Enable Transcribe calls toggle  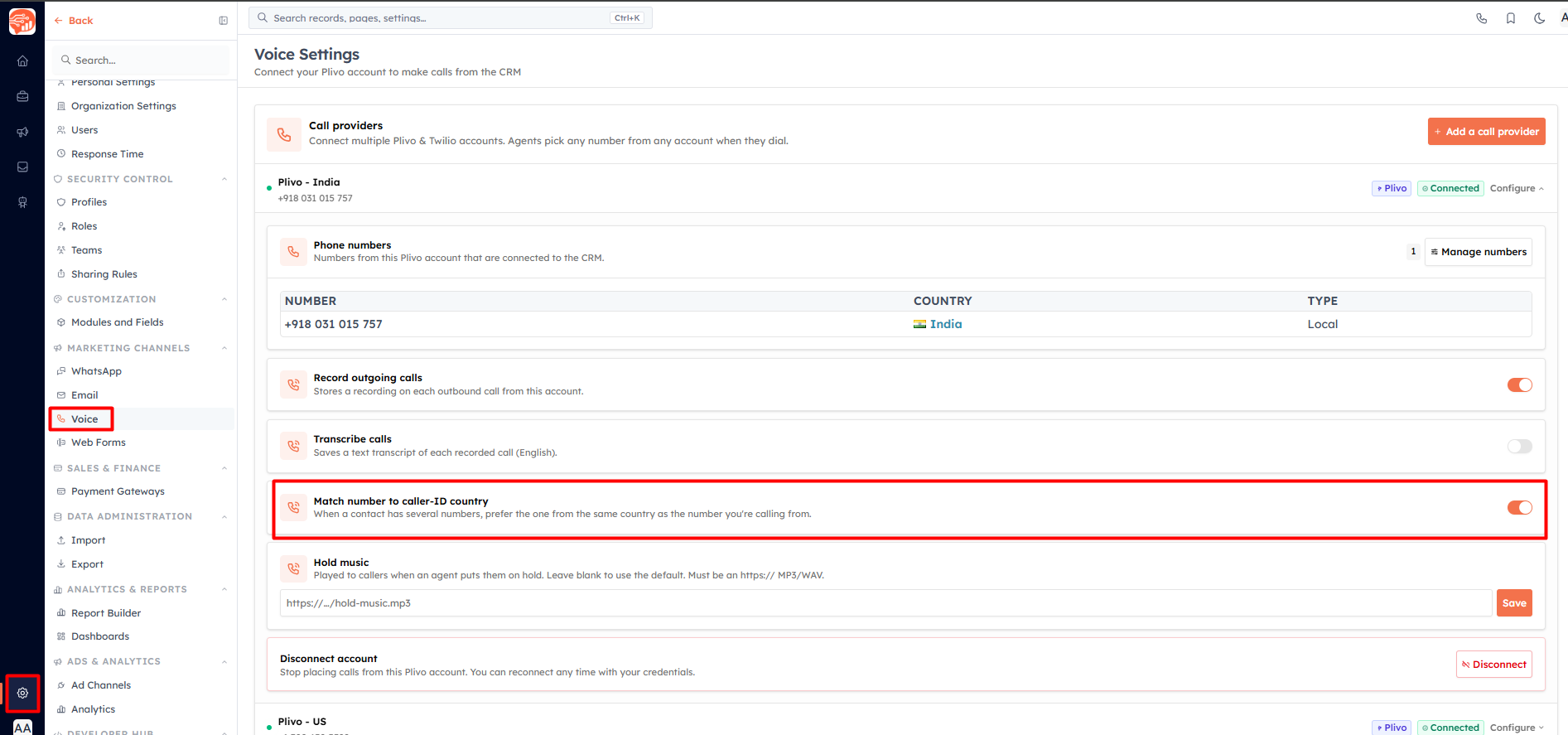pyautogui.click(x=1519, y=447)
